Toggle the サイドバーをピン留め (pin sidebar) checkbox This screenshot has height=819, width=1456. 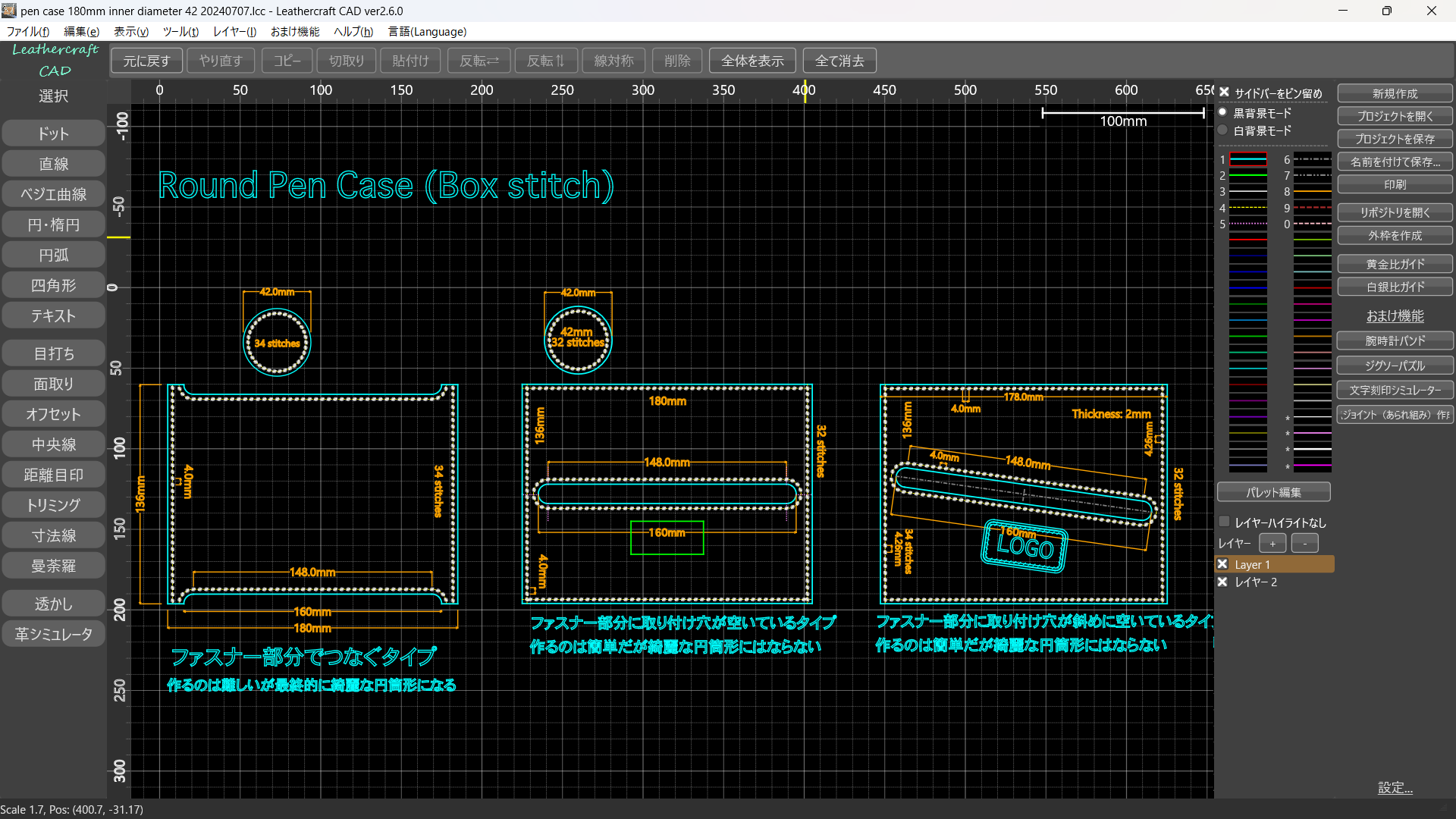[1224, 93]
